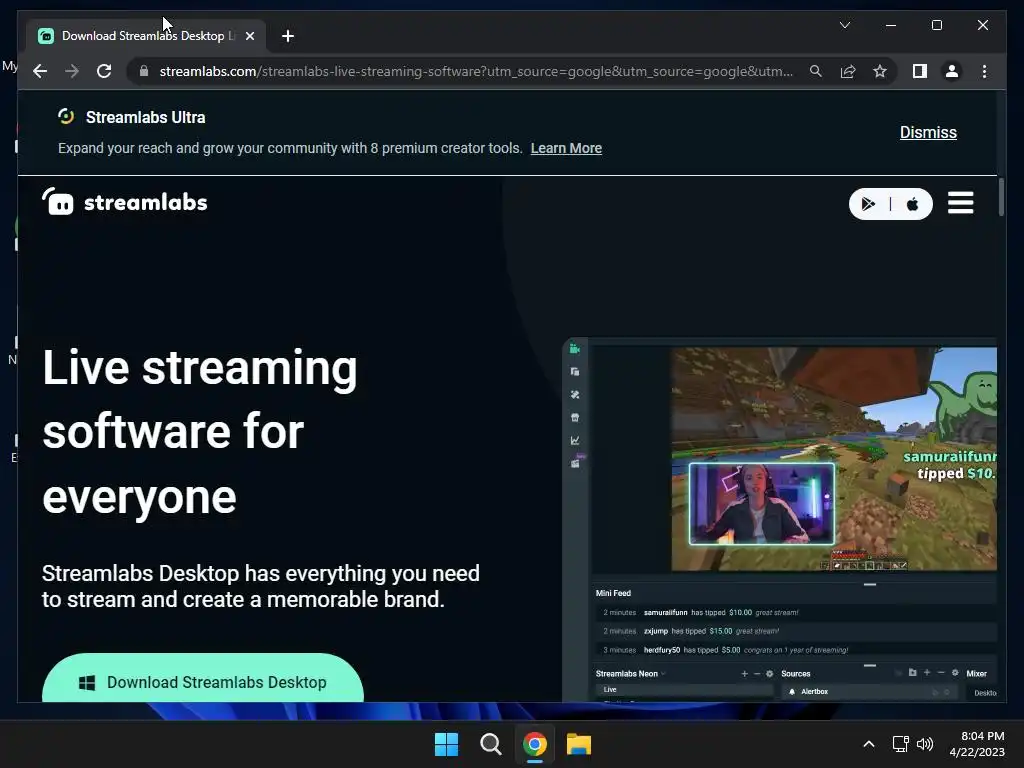Viewport: 1024px width, 768px height.
Task: Open Google Play store app link
Action: pos(869,204)
